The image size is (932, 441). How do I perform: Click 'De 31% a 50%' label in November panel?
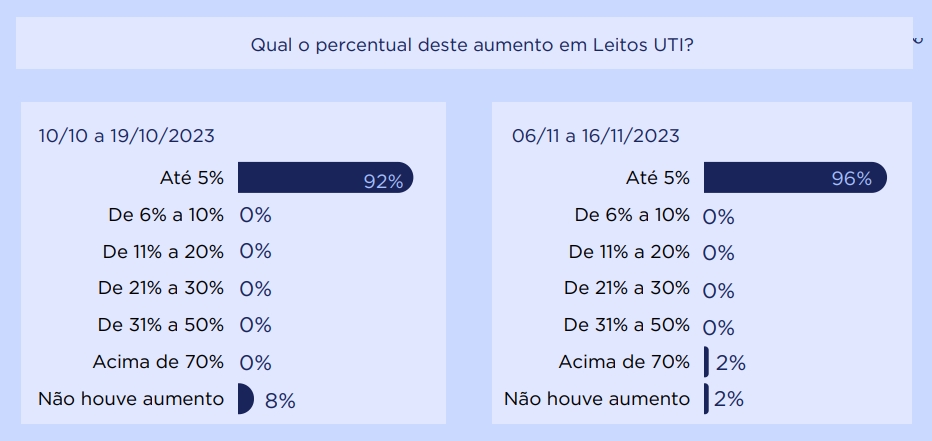(627, 325)
